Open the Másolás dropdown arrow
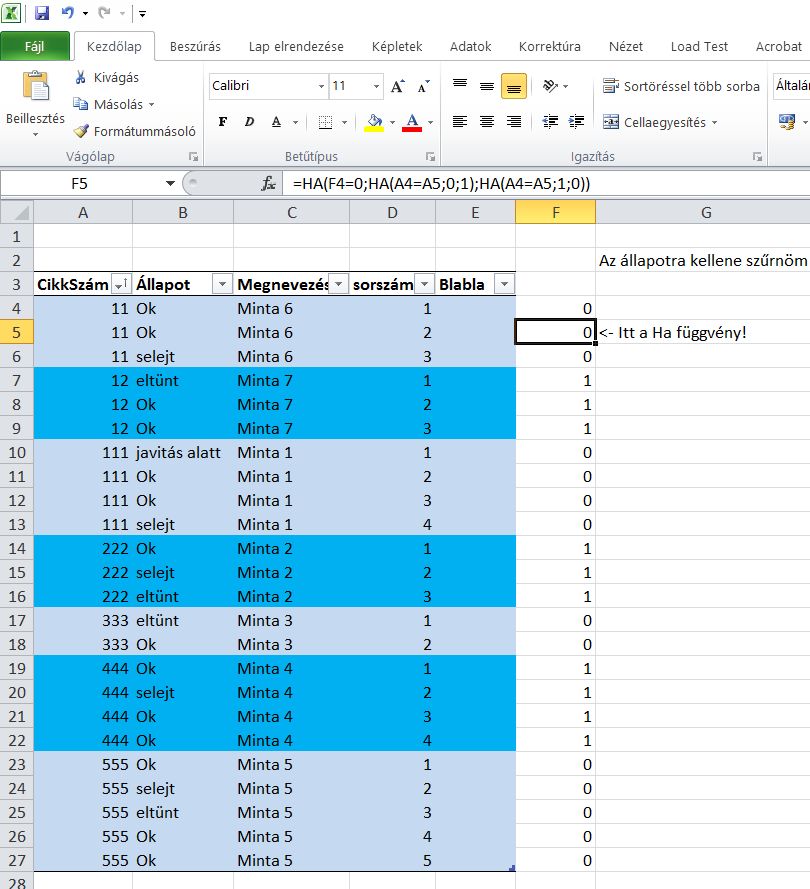Viewport: 810px width, 889px height. (152, 105)
